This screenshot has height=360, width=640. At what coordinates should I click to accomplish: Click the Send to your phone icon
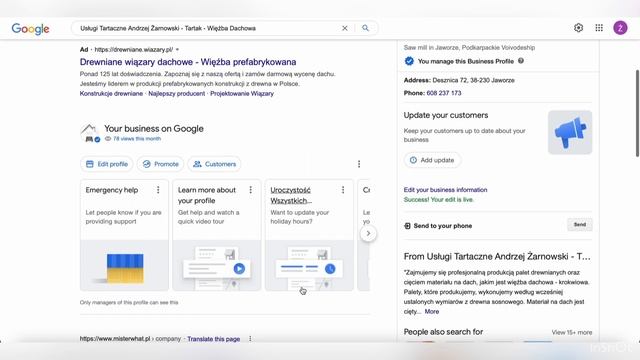coord(407,226)
